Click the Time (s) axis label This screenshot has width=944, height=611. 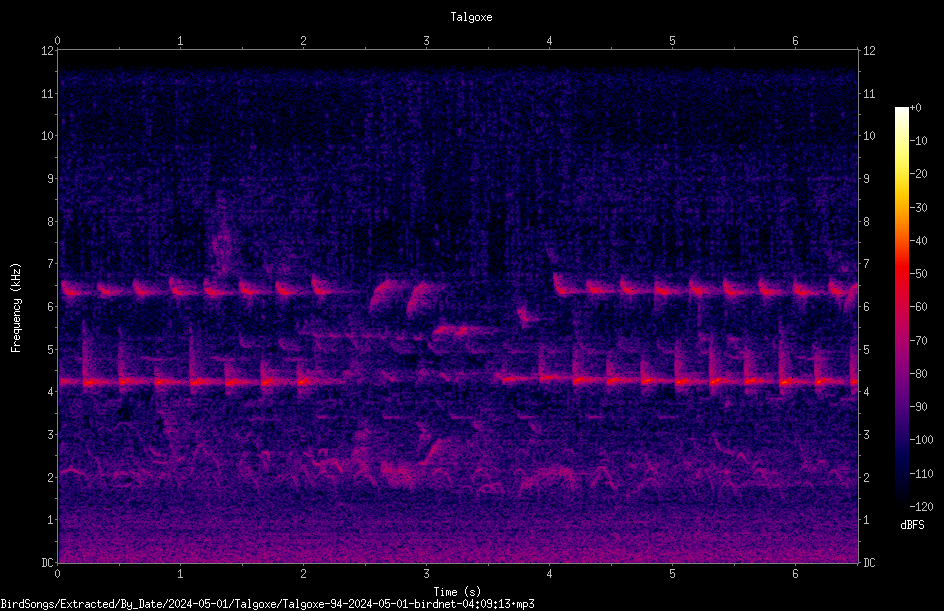[457, 592]
